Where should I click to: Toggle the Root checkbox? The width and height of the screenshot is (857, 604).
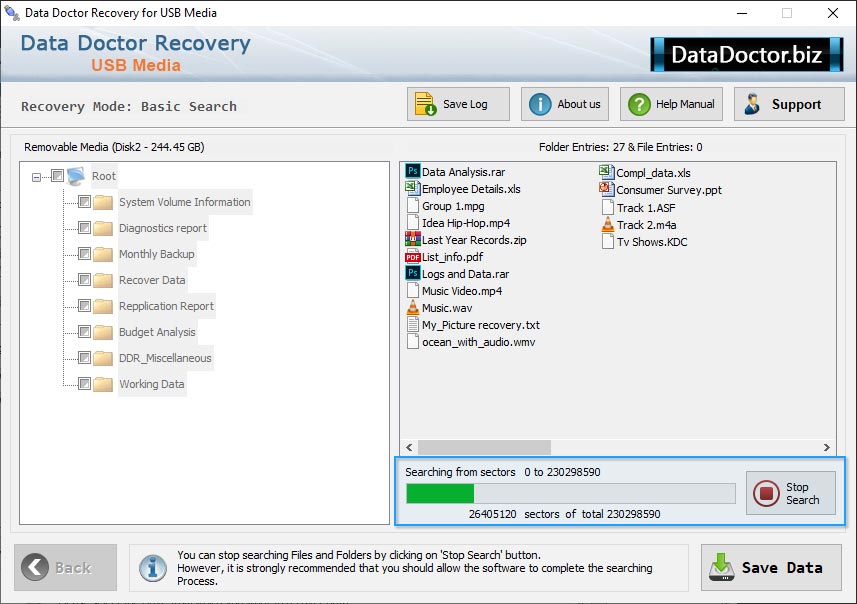click(x=57, y=175)
